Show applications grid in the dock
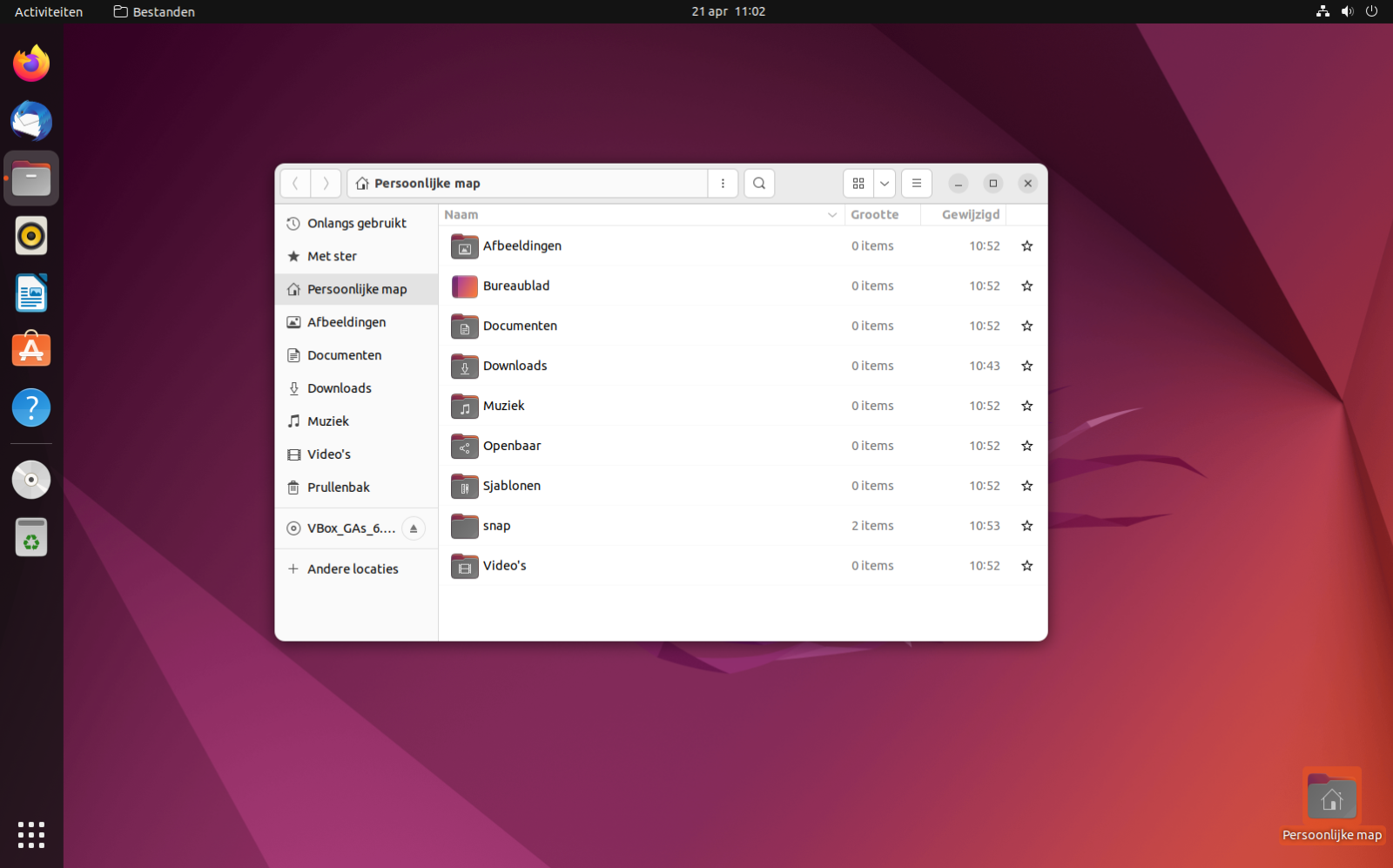1393x868 pixels. point(31,834)
